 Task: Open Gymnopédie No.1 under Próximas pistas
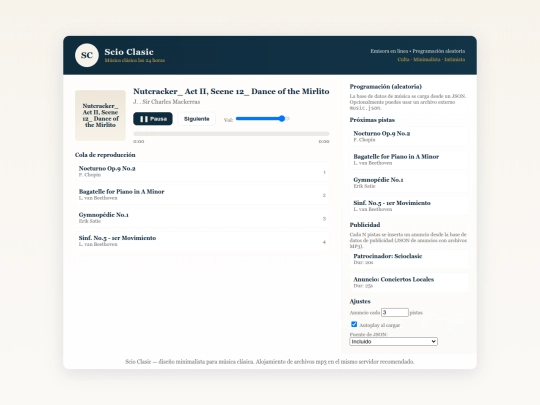coord(409,183)
